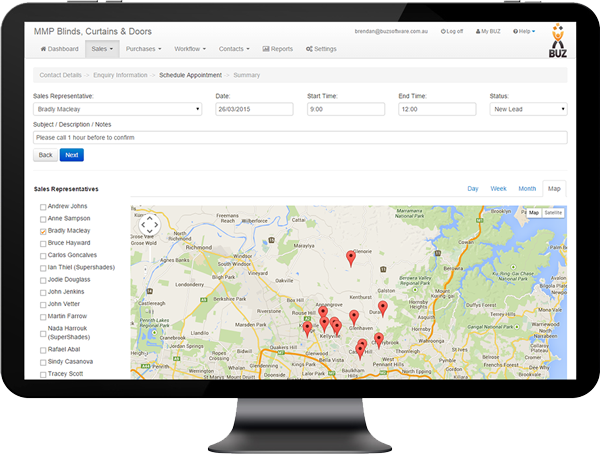Click the End Time field
The width and height of the screenshot is (600, 454).
coord(437,109)
